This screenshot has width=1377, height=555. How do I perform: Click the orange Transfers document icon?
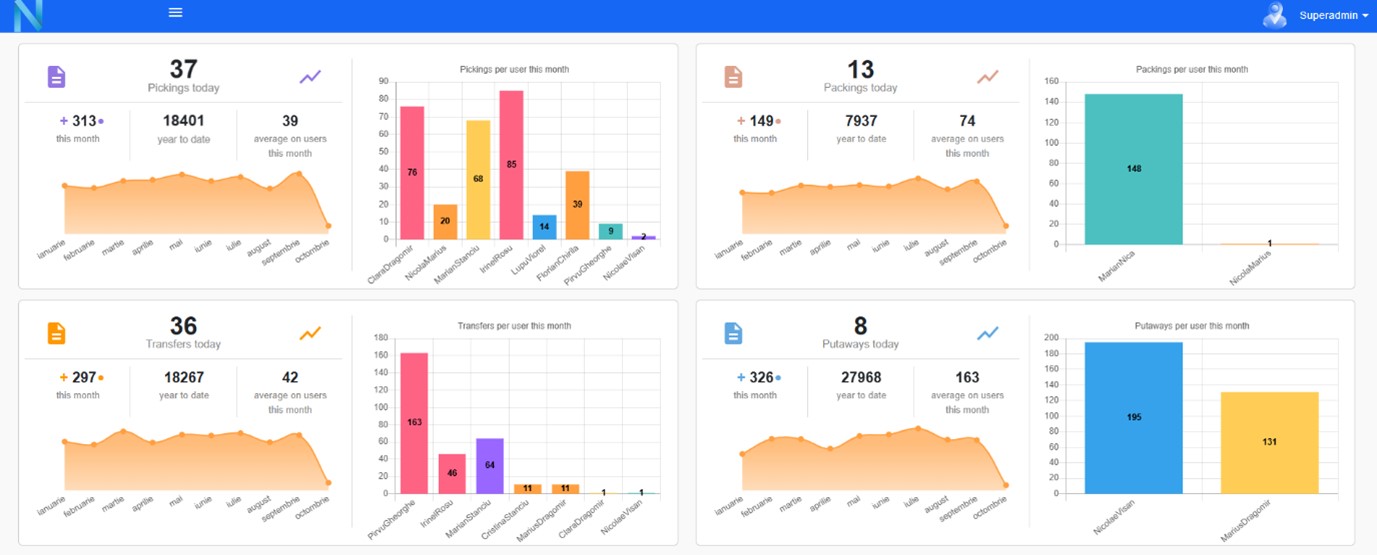point(57,334)
